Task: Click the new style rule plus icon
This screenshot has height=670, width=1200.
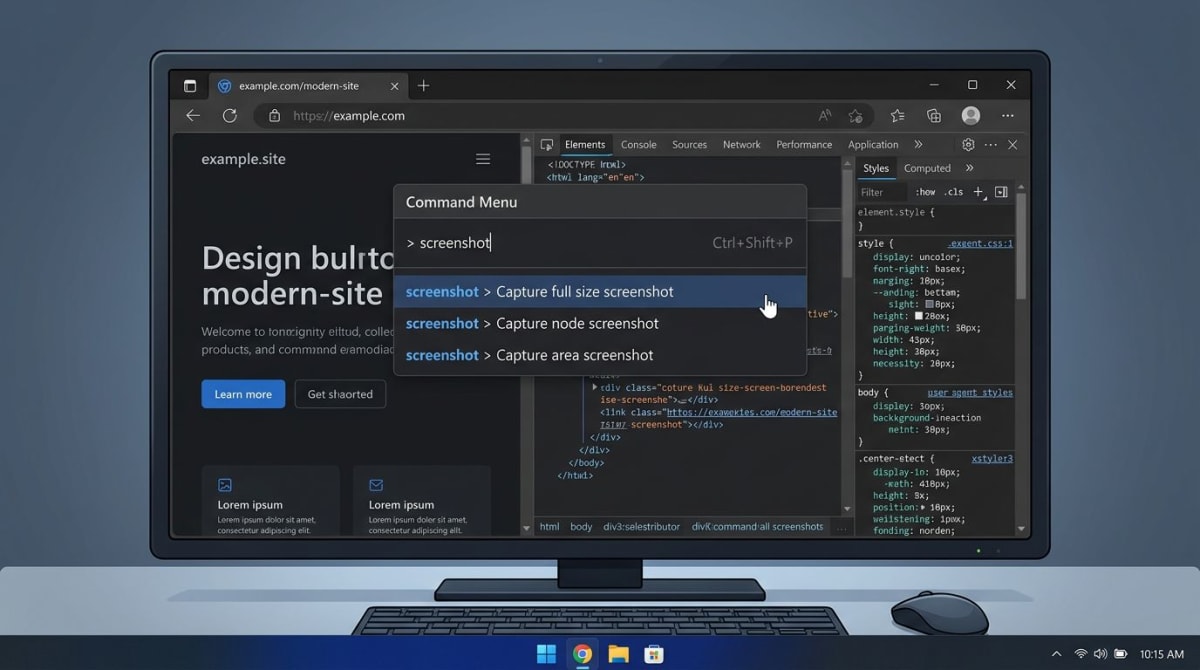Action: coord(979,192)
